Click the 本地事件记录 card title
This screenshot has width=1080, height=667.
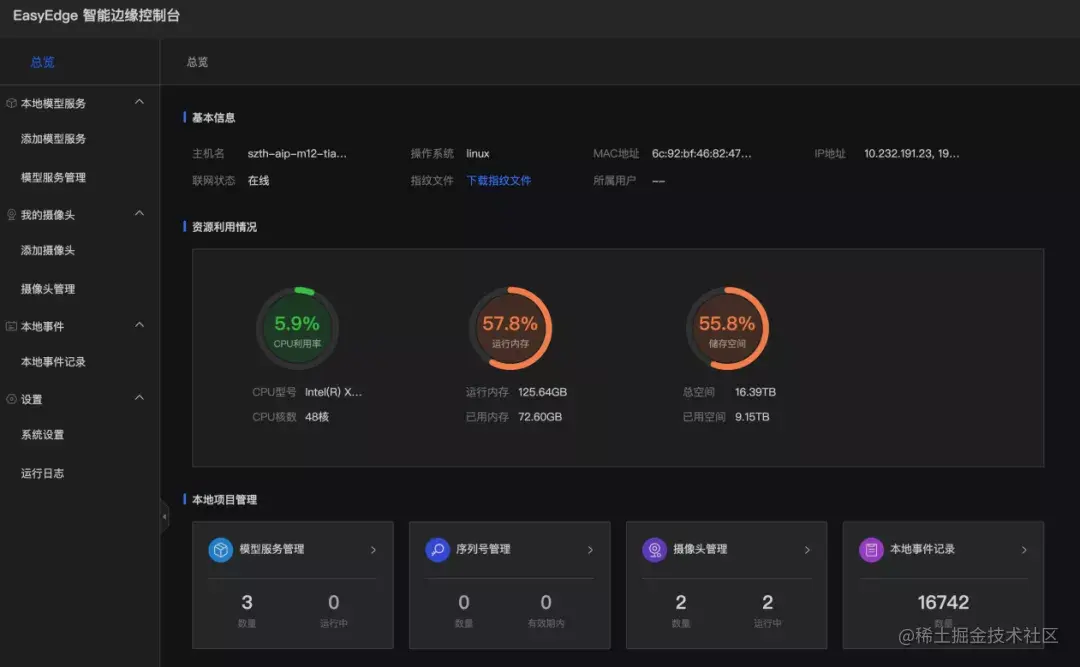point(922,549)
